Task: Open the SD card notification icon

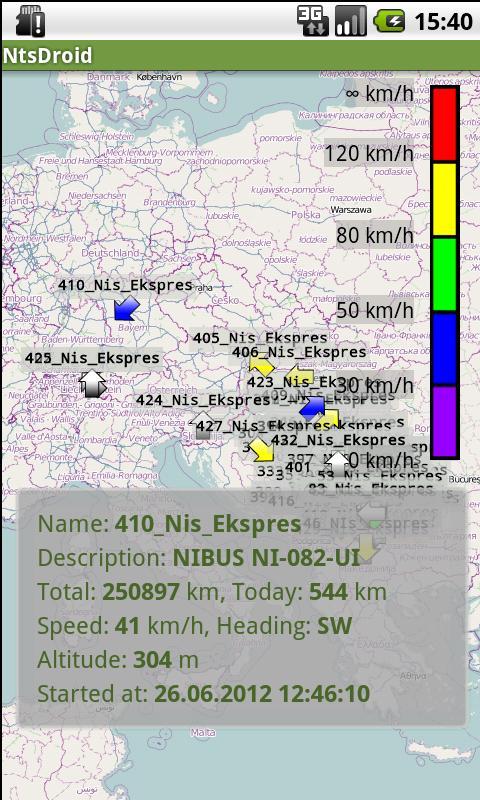Action: pos(31,21)
